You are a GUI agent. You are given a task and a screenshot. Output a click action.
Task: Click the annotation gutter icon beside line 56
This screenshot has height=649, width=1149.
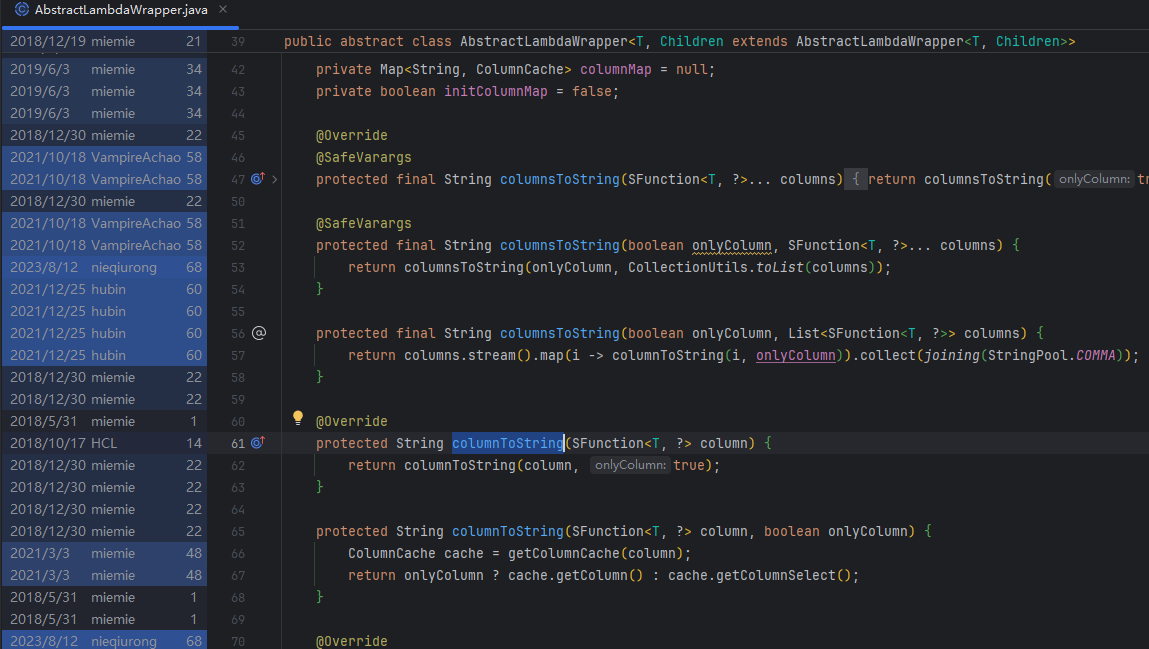coord(258,333)
